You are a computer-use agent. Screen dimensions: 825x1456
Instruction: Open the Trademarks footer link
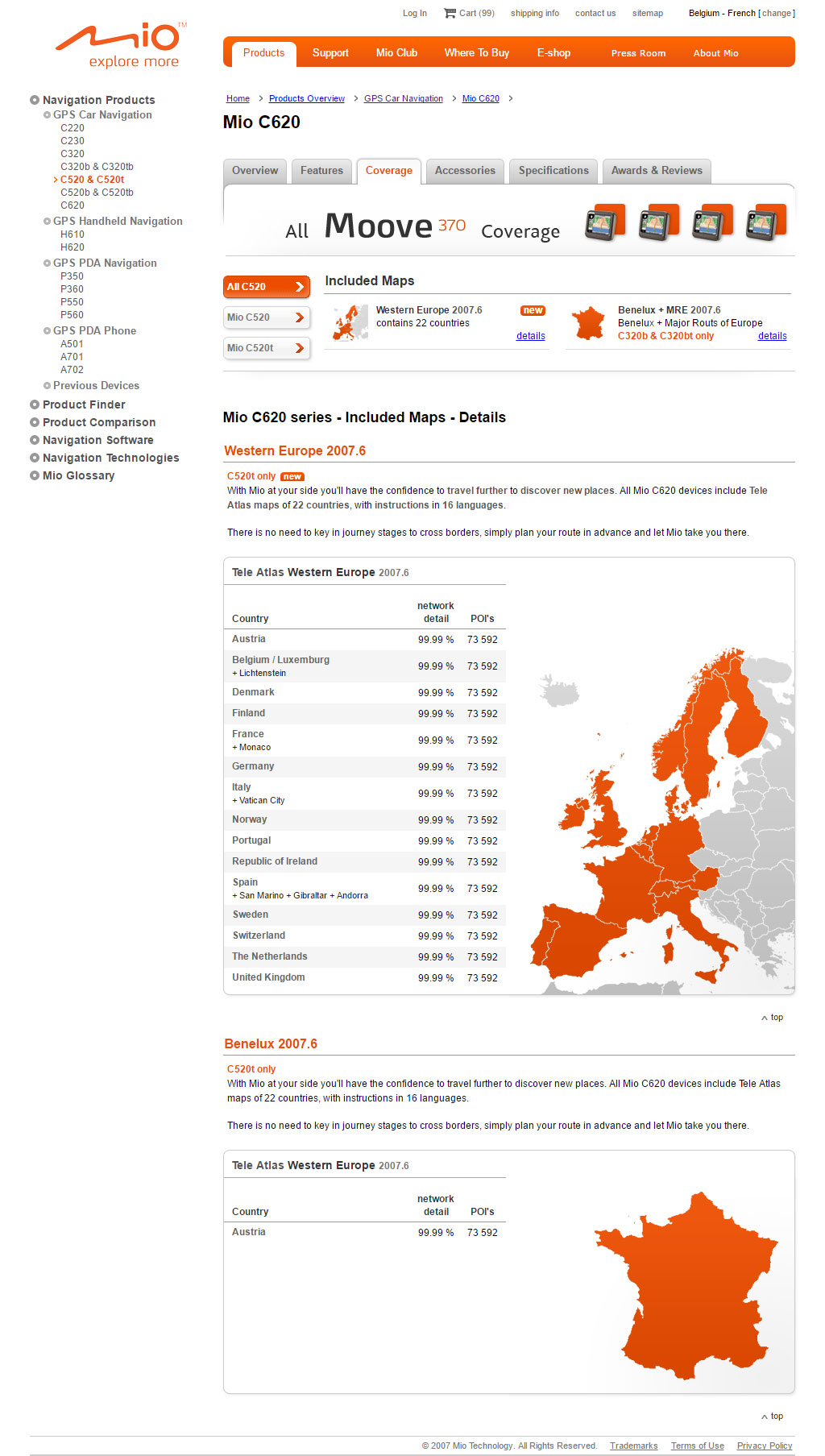[634, 1446]
